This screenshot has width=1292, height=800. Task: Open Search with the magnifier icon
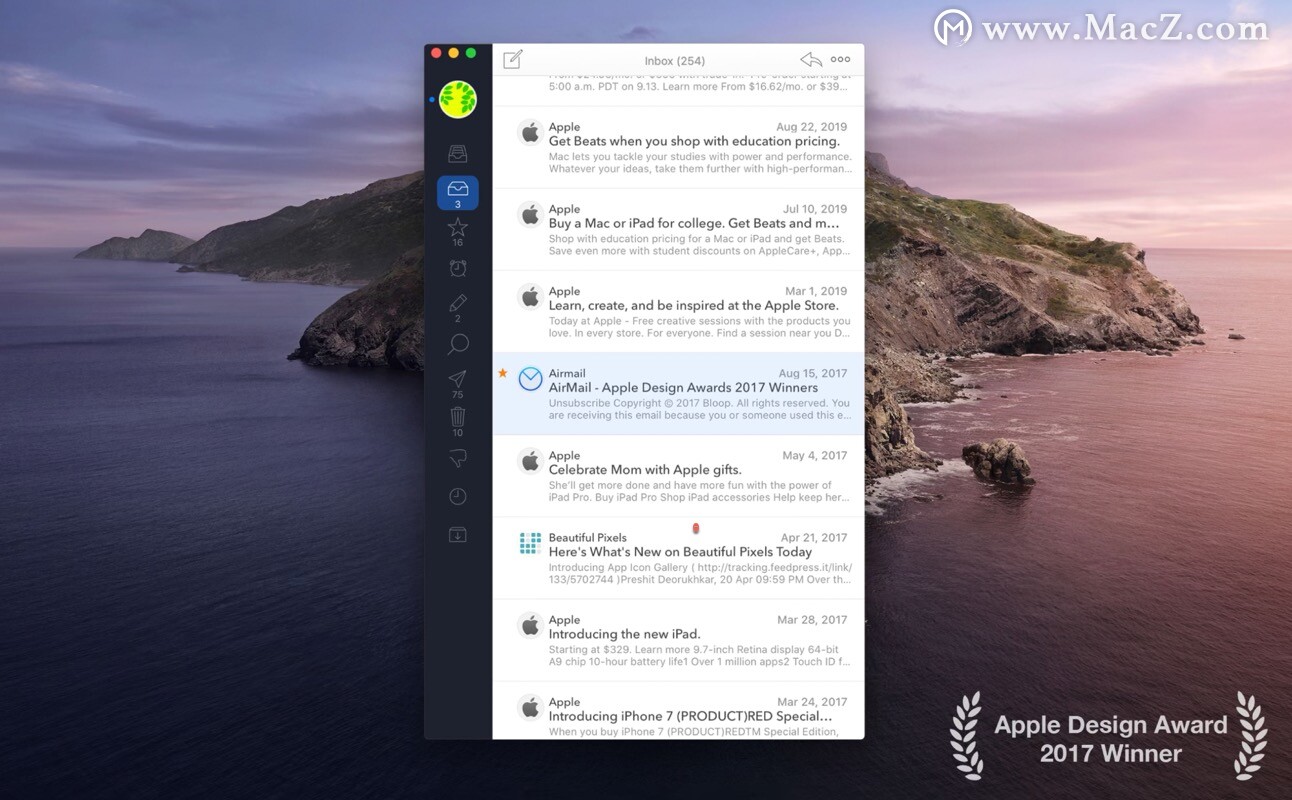[458, 345]
